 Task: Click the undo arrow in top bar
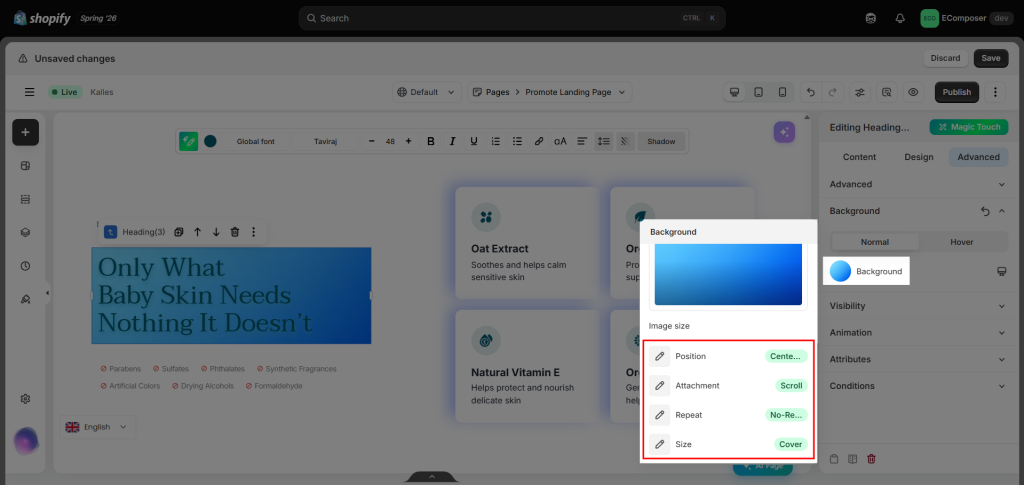tap(811, 92)
